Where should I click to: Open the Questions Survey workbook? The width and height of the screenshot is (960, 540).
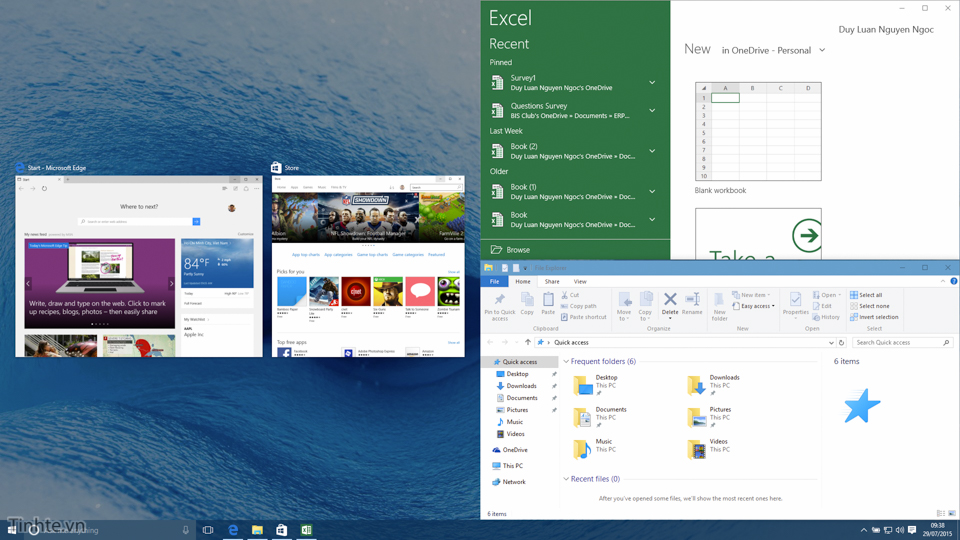point(563,111)
